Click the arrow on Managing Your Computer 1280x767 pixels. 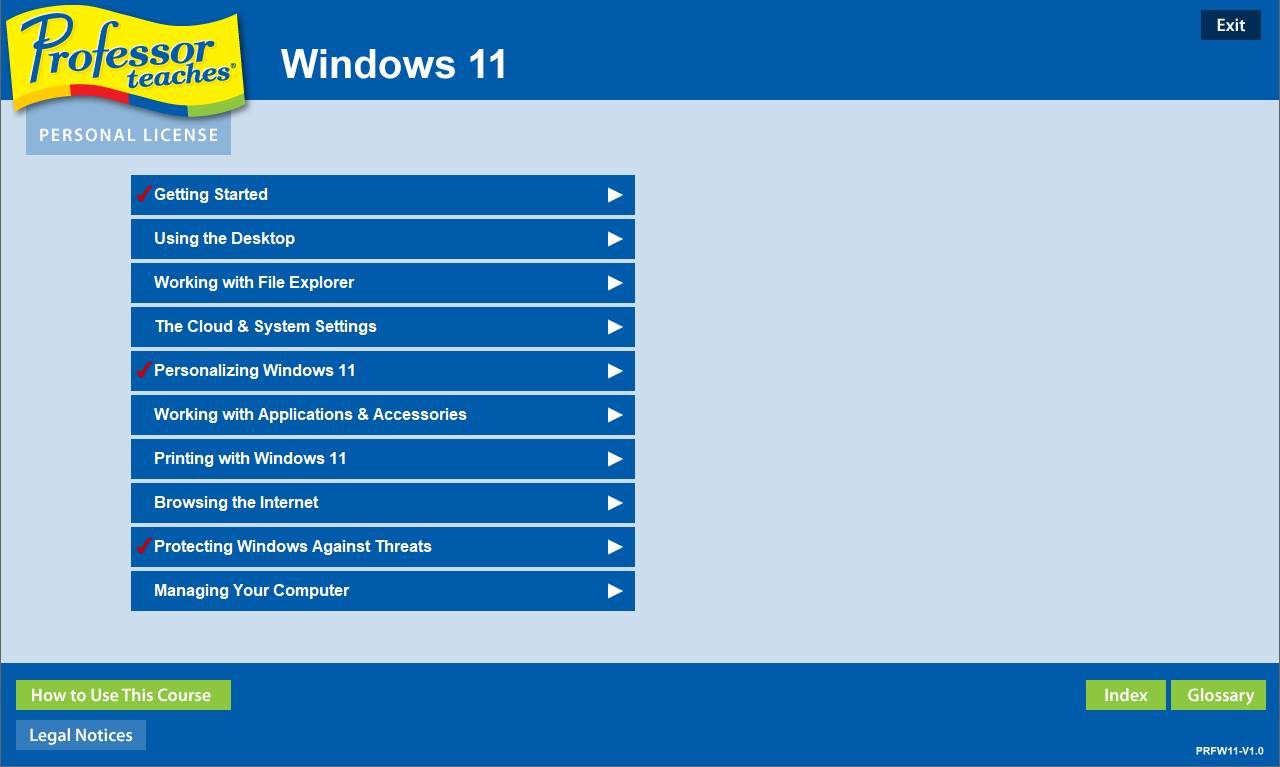tap(615, 591)
